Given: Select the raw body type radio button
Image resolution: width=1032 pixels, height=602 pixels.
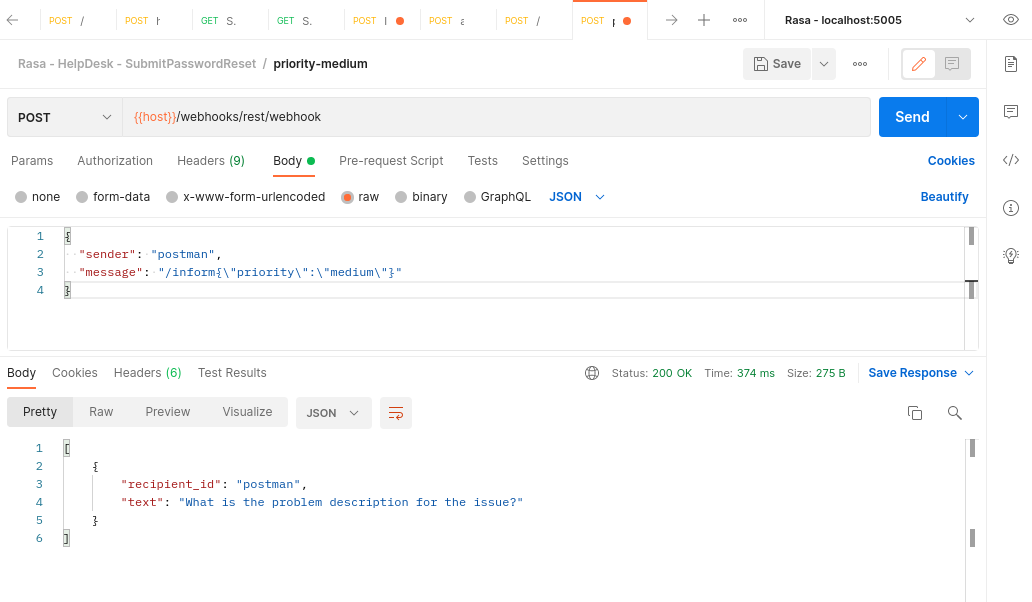Looking at the screenshot, I should point(348,197).
